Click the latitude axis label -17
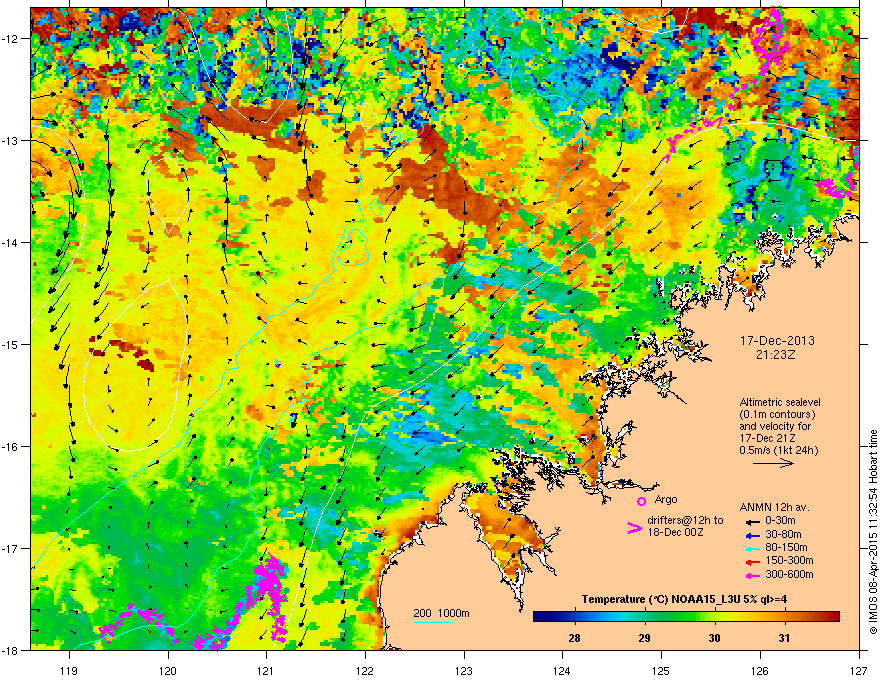This screenshot has height=680, width=880. [x=10, y=548]
